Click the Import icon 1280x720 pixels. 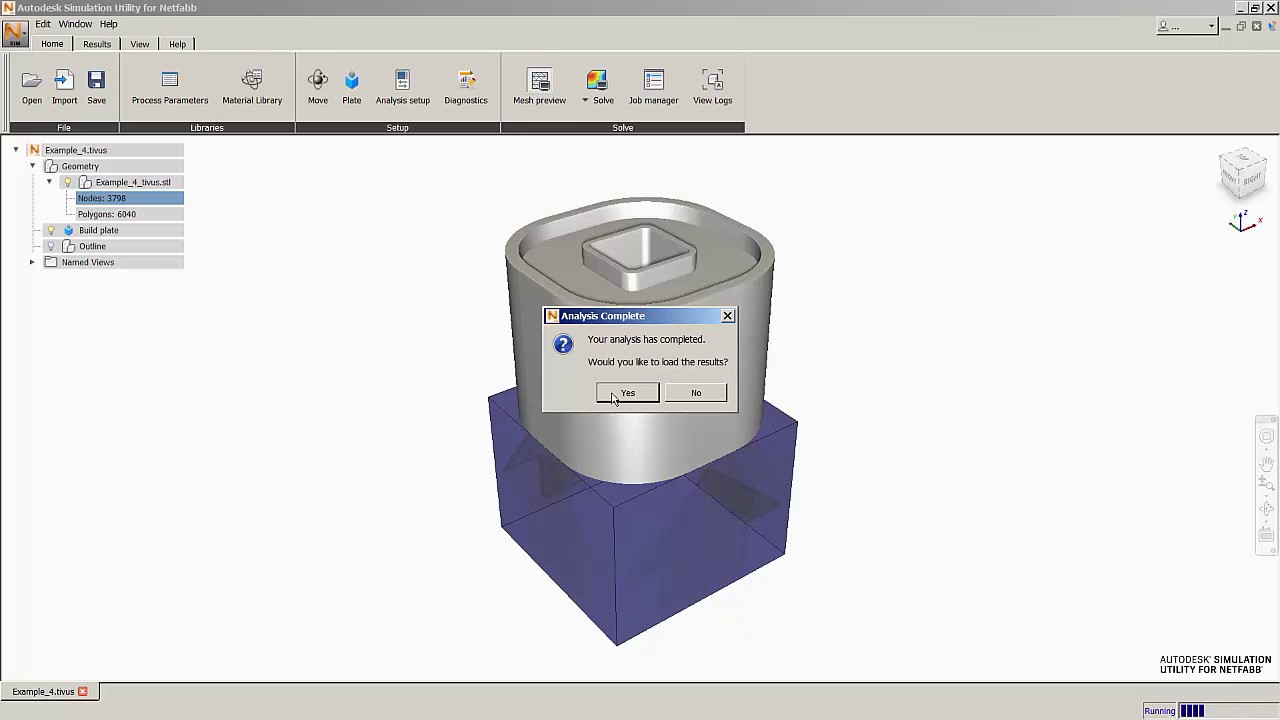click(64, 80)
